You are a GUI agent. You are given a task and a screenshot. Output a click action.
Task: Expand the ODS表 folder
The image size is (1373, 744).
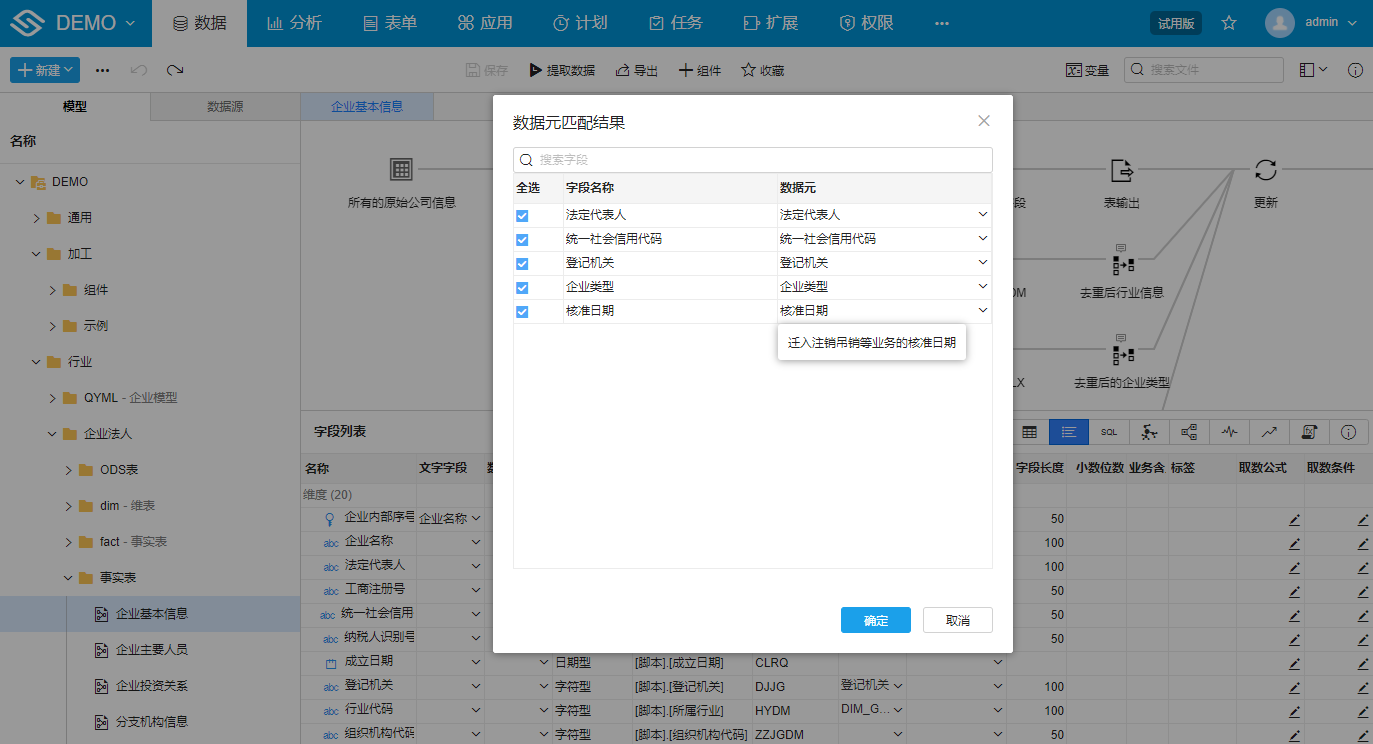pos(68,470)
